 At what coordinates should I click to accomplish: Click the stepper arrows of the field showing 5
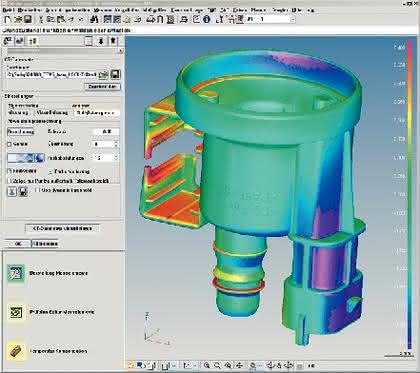[x=116, y=158]
